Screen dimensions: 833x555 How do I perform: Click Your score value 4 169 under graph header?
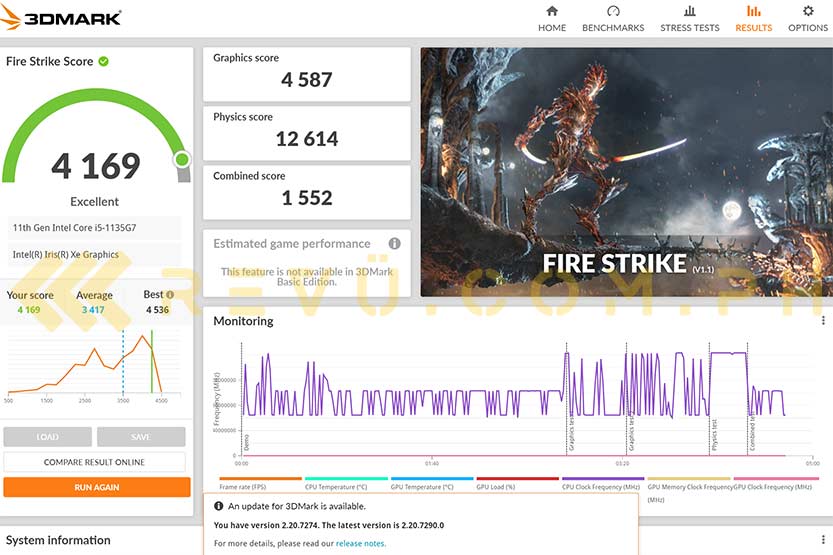(29, 310)
